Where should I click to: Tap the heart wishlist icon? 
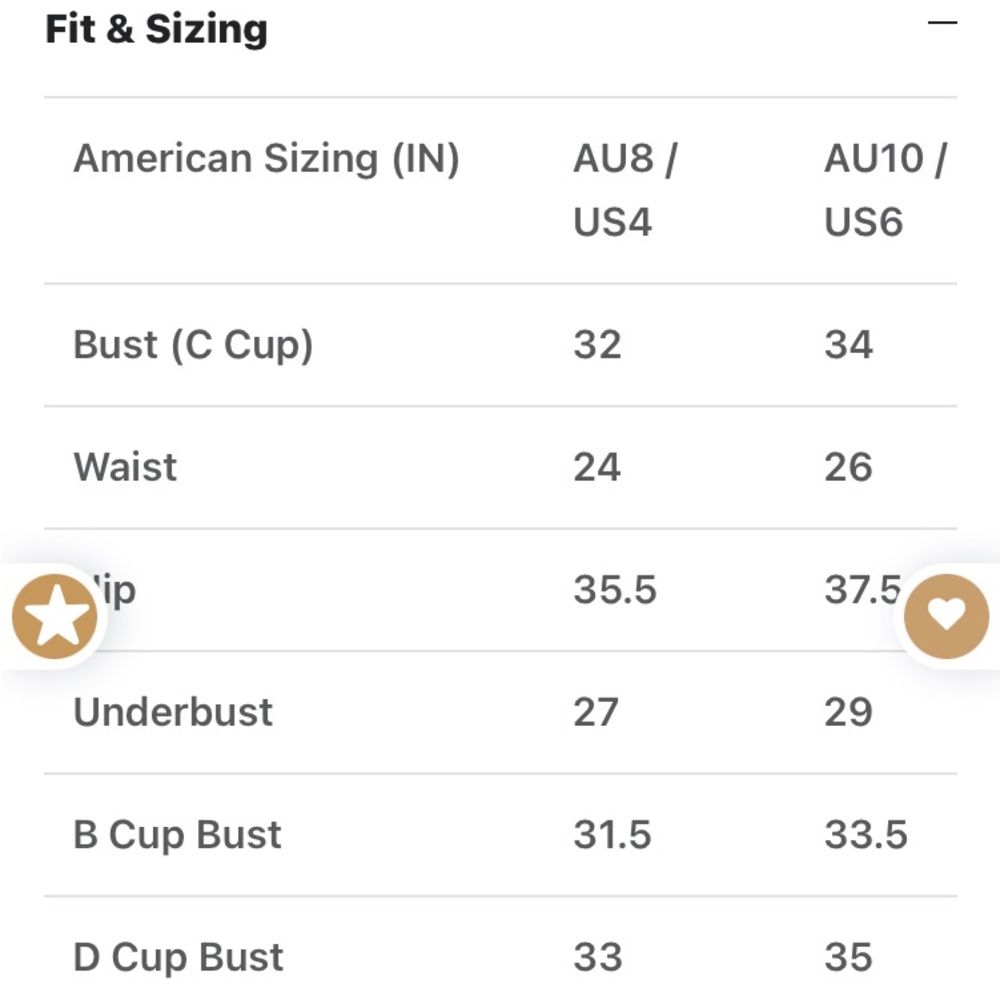(946, 615)
